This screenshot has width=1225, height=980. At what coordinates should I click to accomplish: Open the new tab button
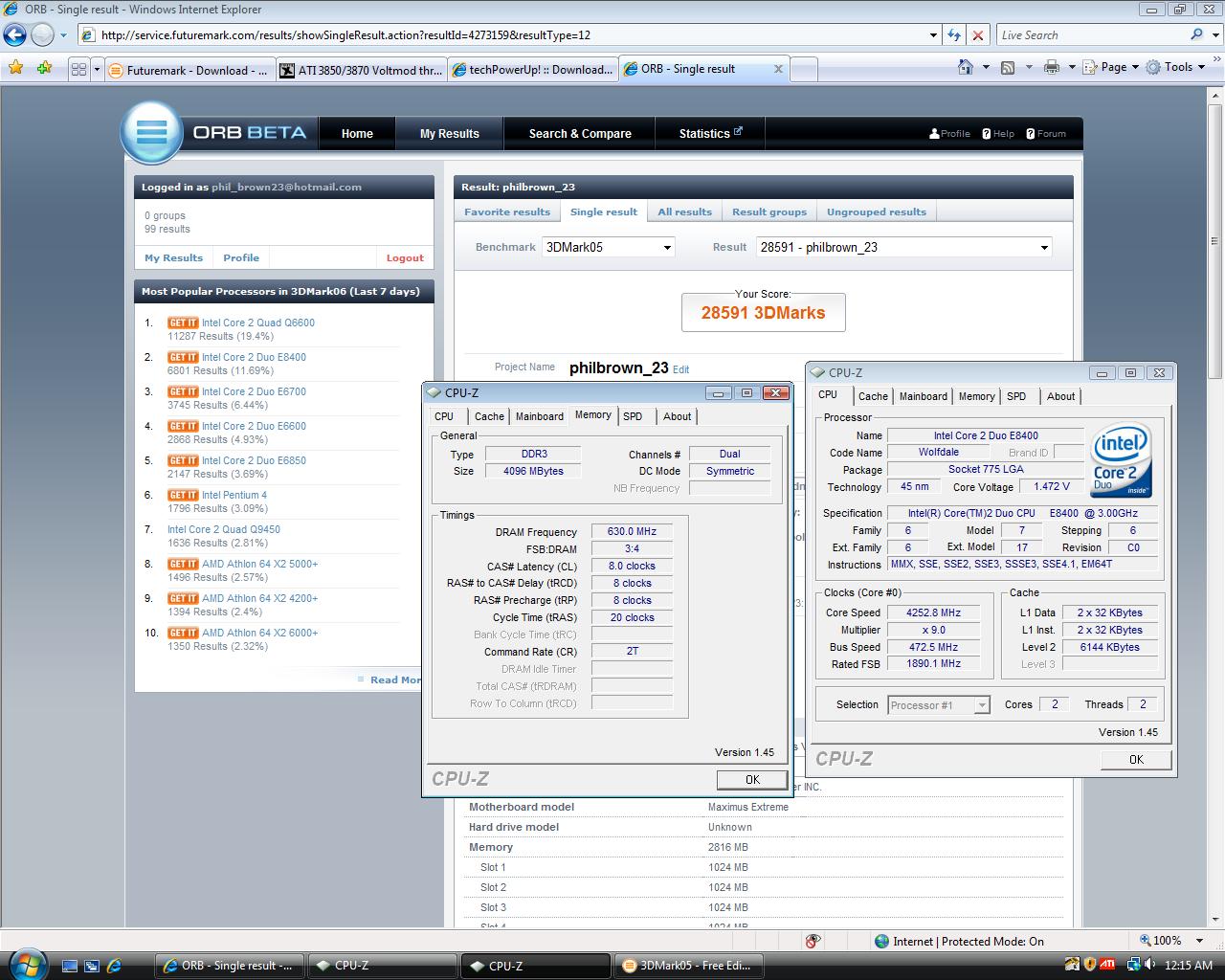804,70
